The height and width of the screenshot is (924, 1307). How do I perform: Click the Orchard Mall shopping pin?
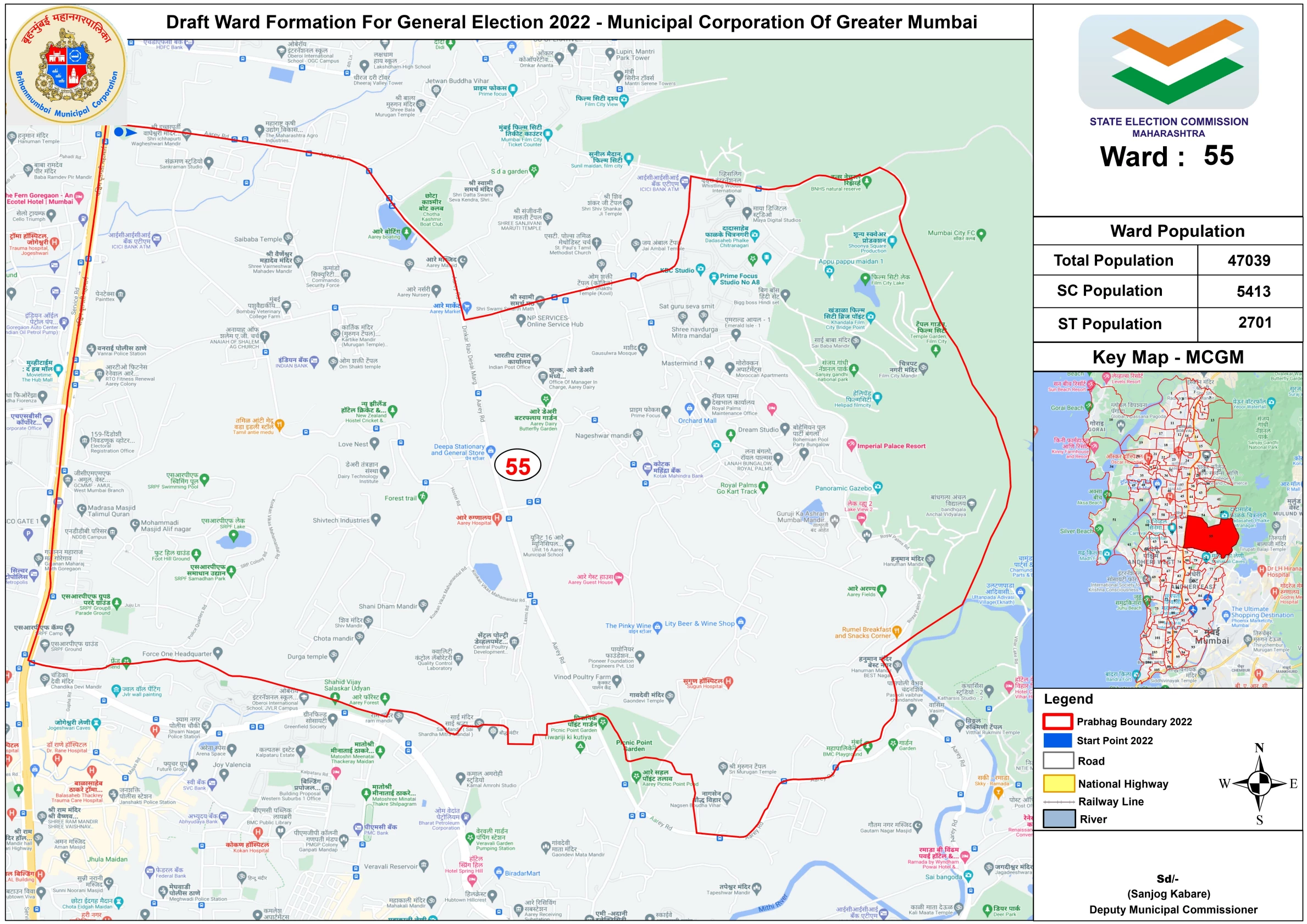click(x=689, y=408)
